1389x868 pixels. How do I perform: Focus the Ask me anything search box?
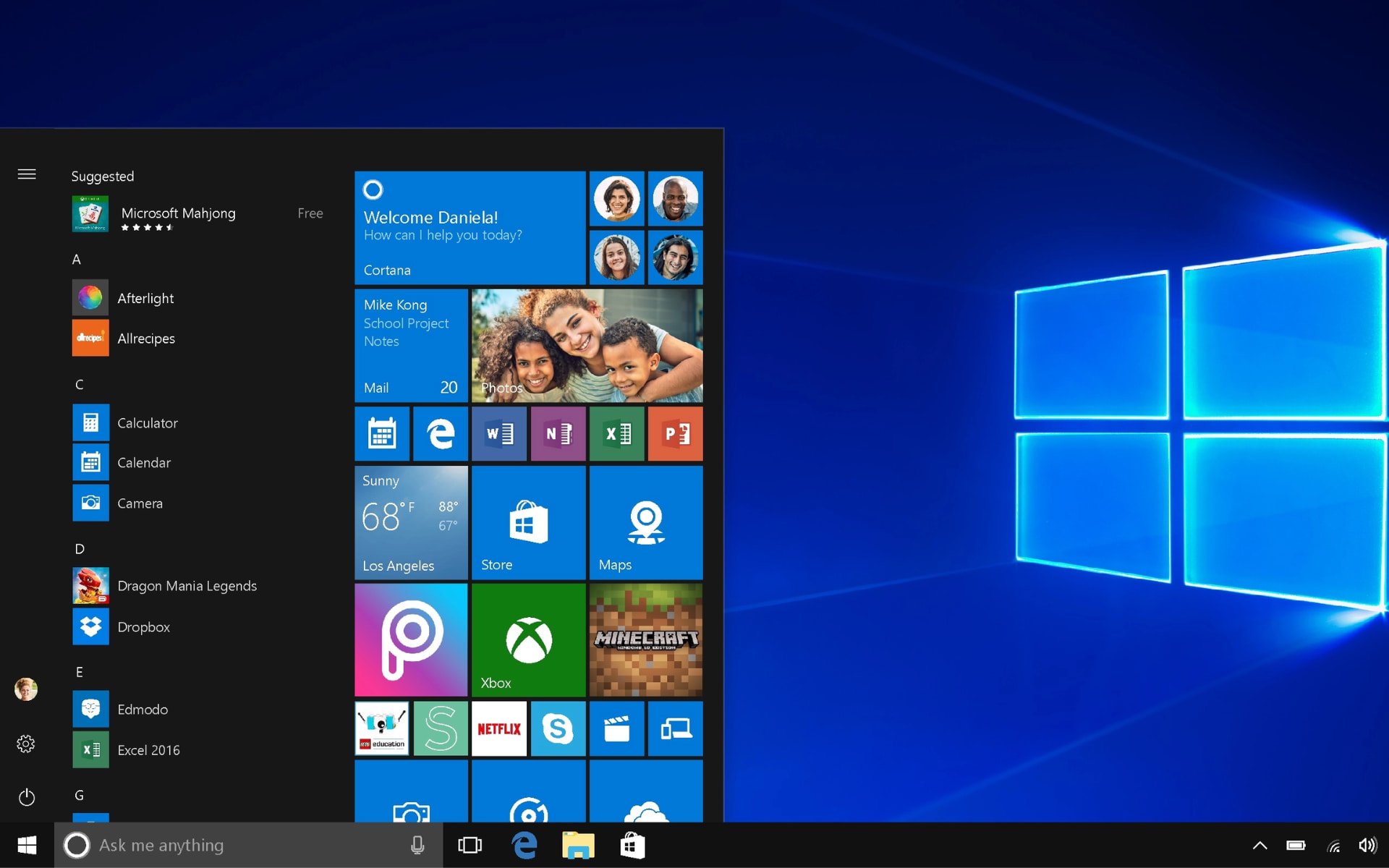coord(248,845)
